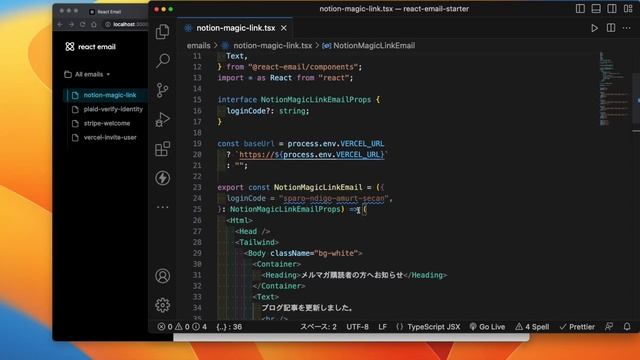Image resolution: width=640 pixels, height=360 pixels.
Task: Show additional views via ellipsis in activity bar
Action: click(162, 207)
